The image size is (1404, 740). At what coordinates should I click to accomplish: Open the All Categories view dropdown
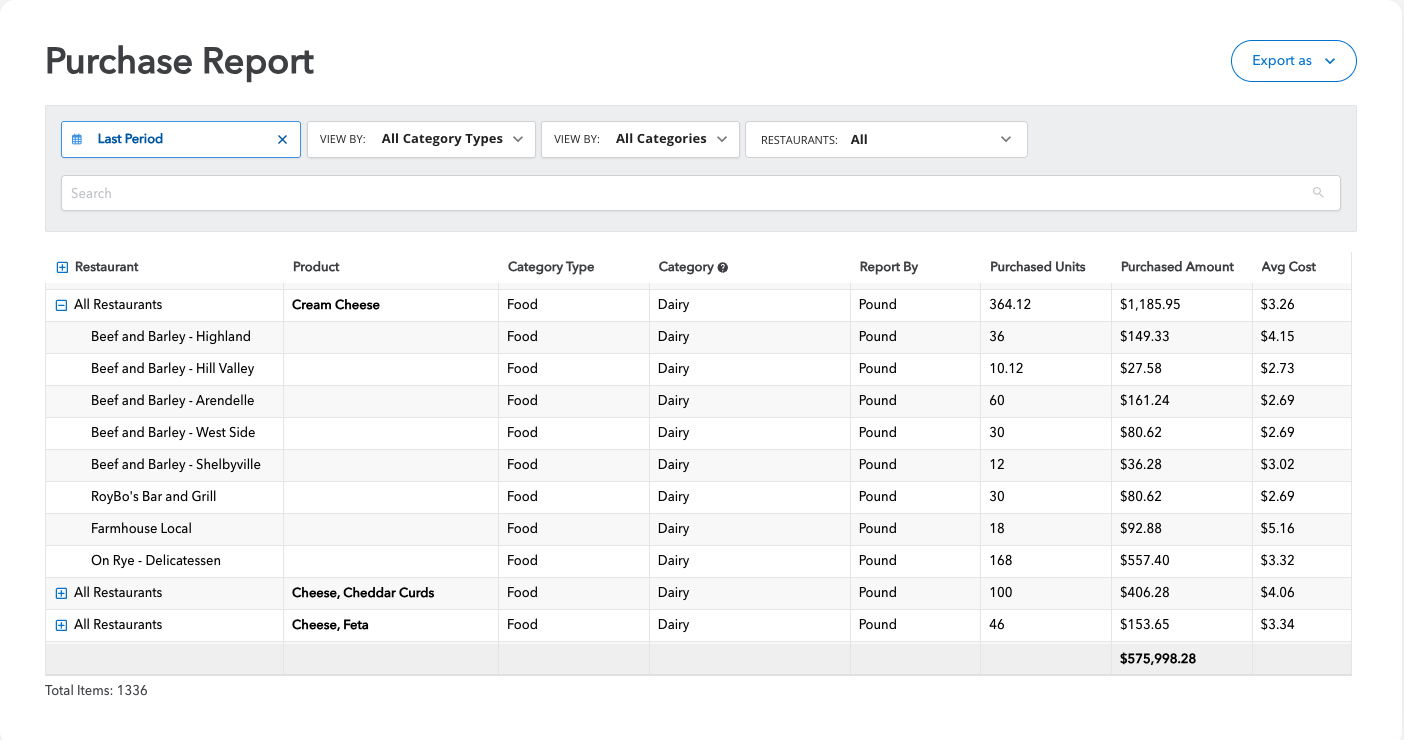click(x=640, y=139)
